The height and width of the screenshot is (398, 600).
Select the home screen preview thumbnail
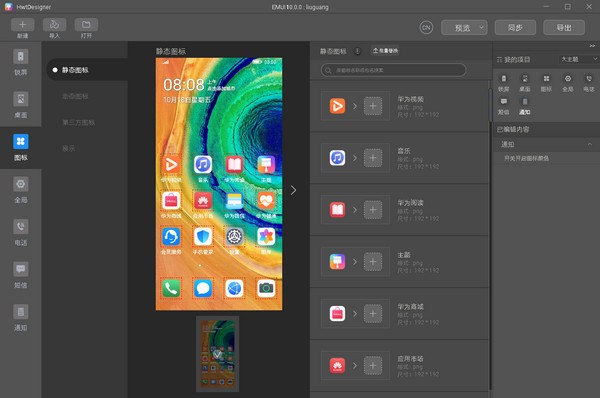click(x=217, y=354)
